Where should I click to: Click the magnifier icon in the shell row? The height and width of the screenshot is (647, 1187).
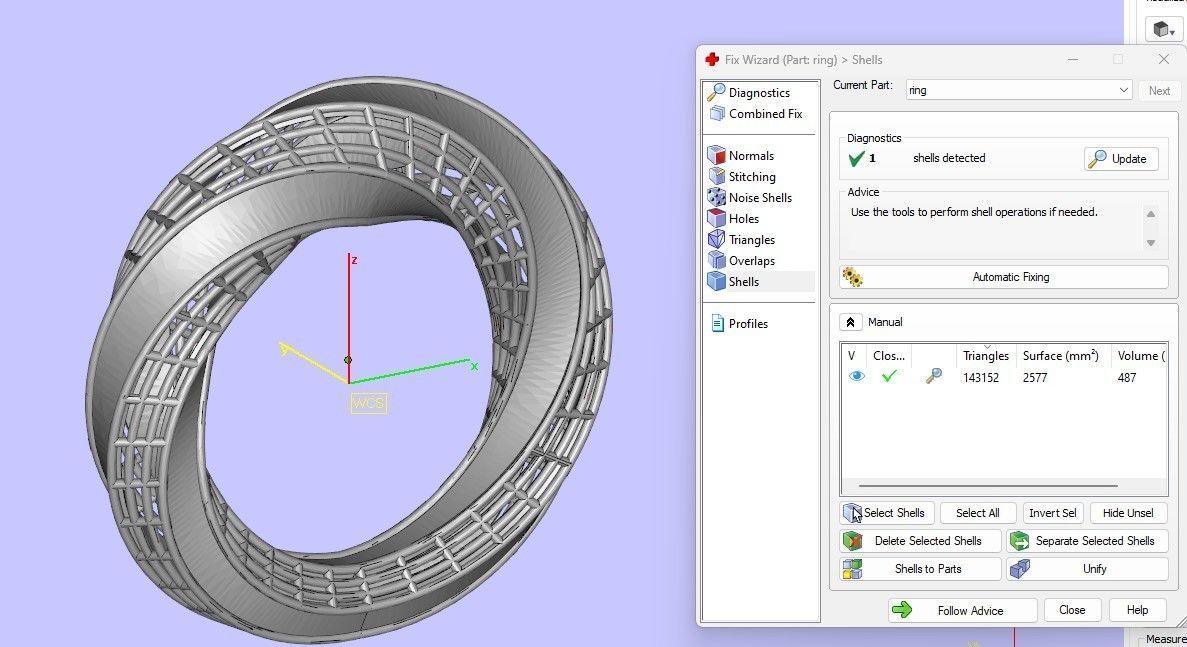(x=934, y=376)
